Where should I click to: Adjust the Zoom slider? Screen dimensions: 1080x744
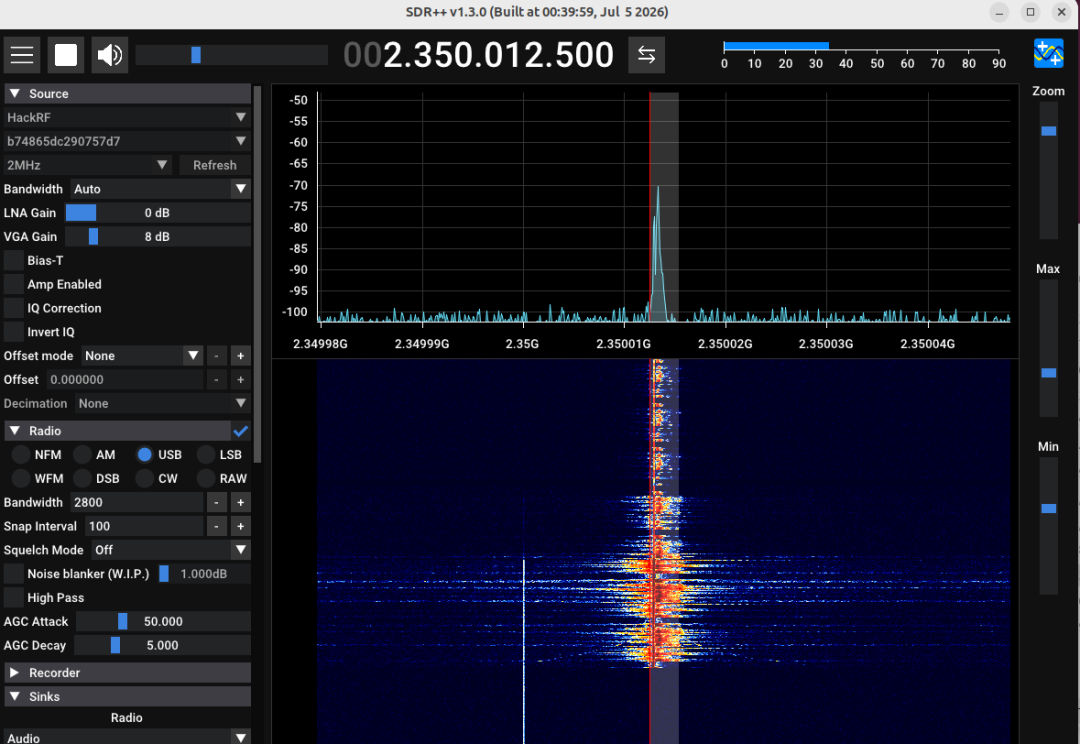tap(1048, 171)
